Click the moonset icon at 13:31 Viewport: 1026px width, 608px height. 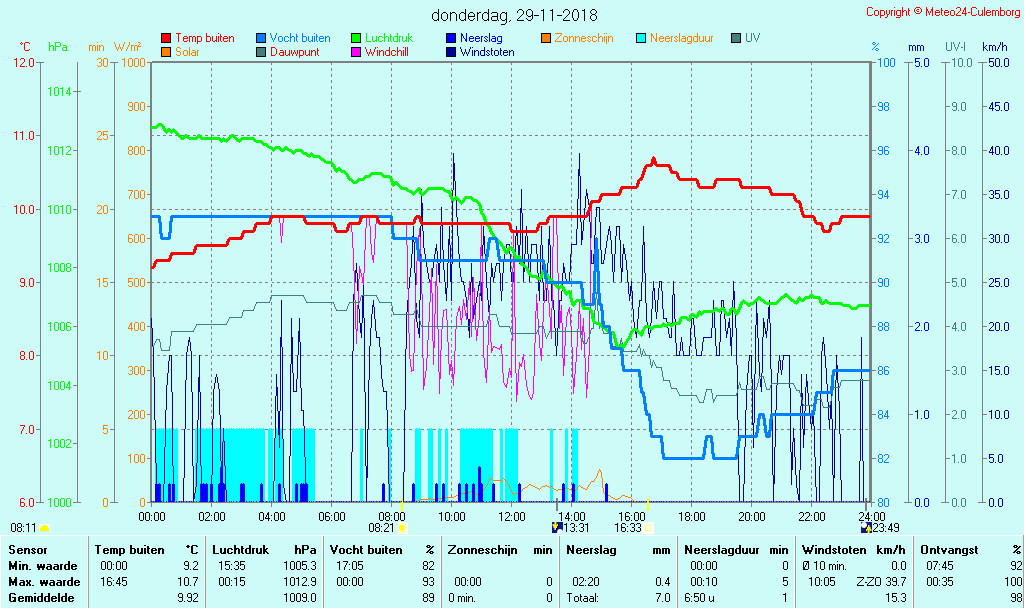click(557, 528)
